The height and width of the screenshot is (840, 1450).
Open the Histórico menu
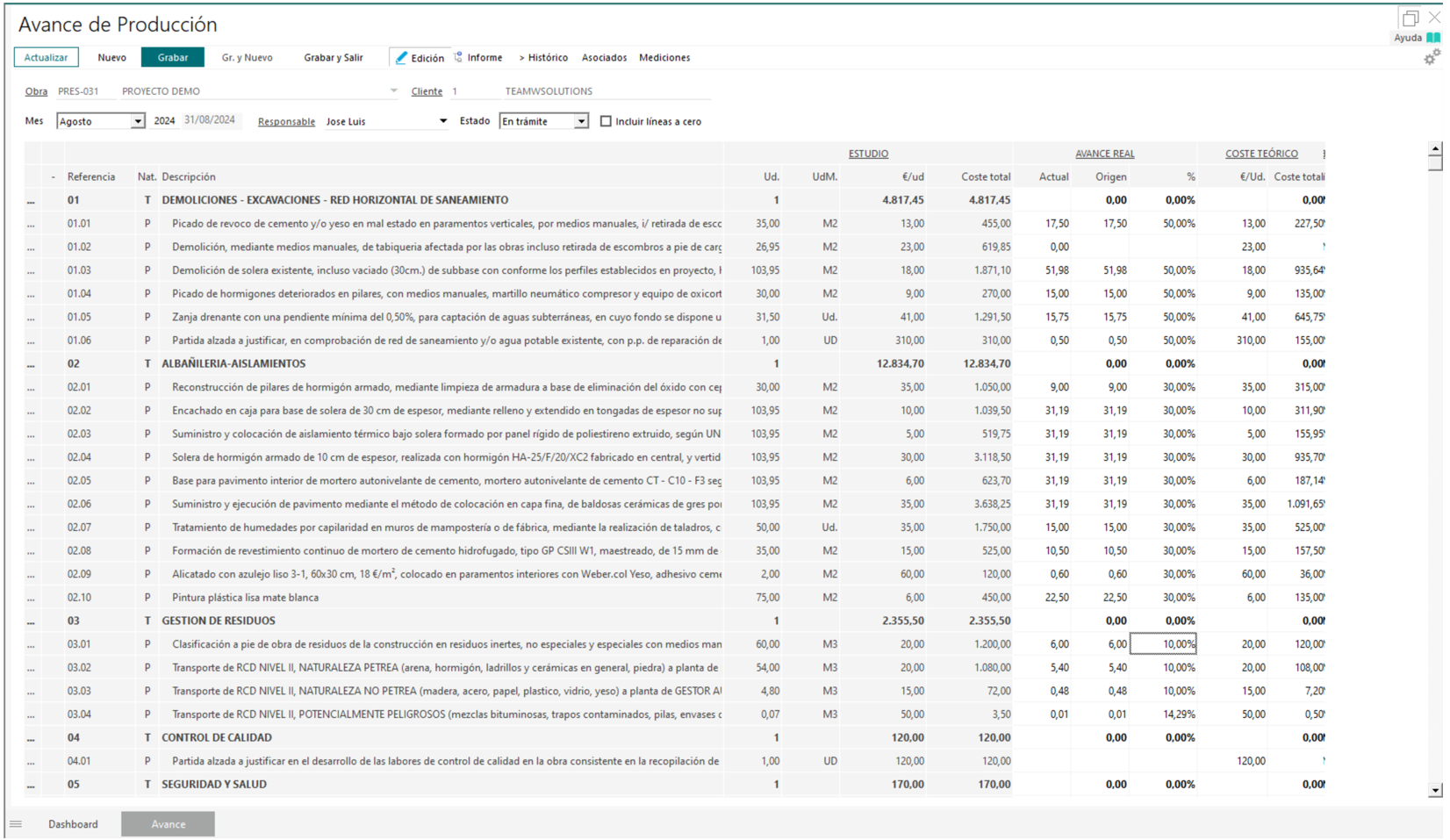pos(543,57)
